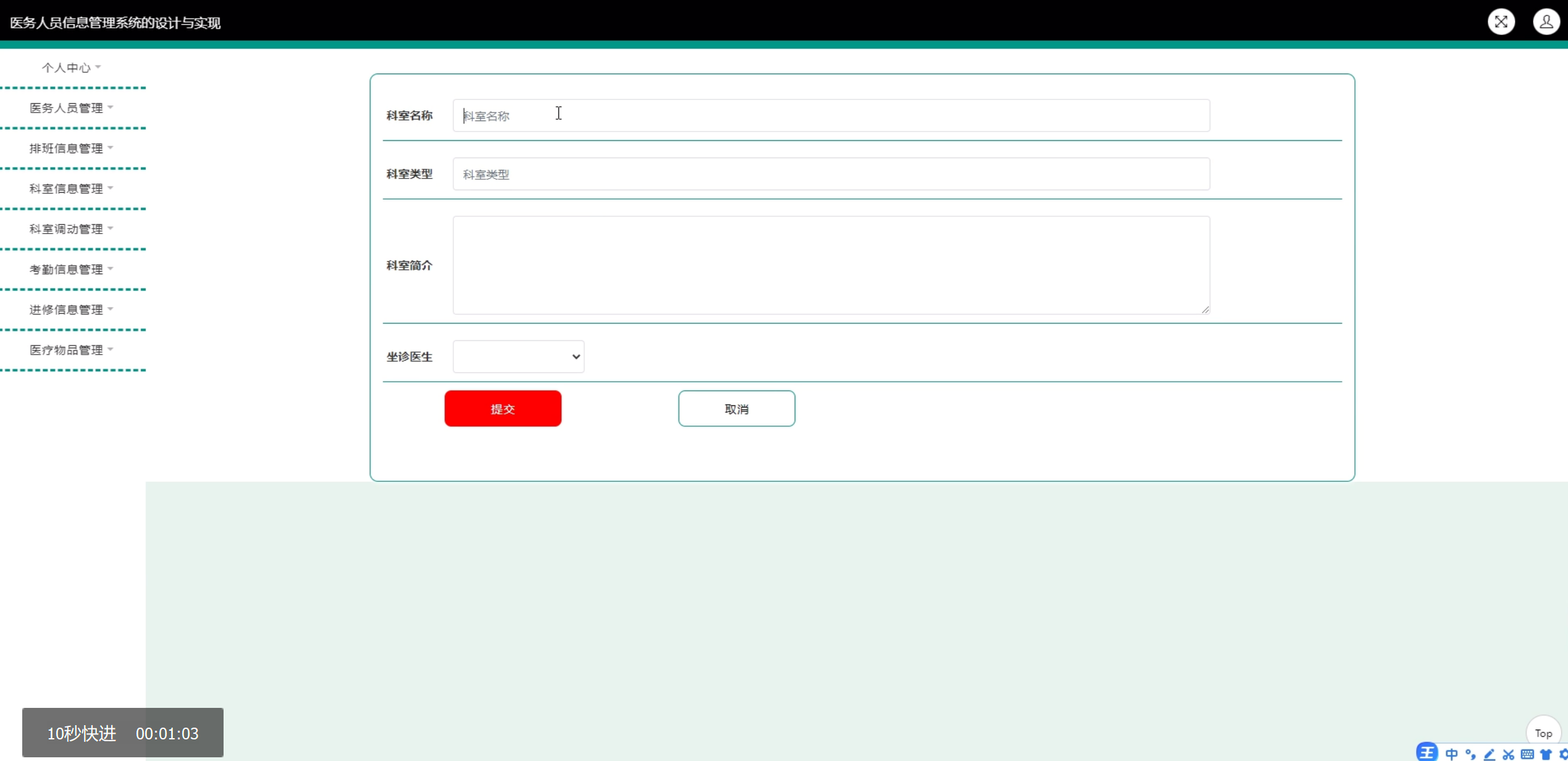
Task: Toggle Chinese input mode (中) icon
Action: (x=1451, y=754)
